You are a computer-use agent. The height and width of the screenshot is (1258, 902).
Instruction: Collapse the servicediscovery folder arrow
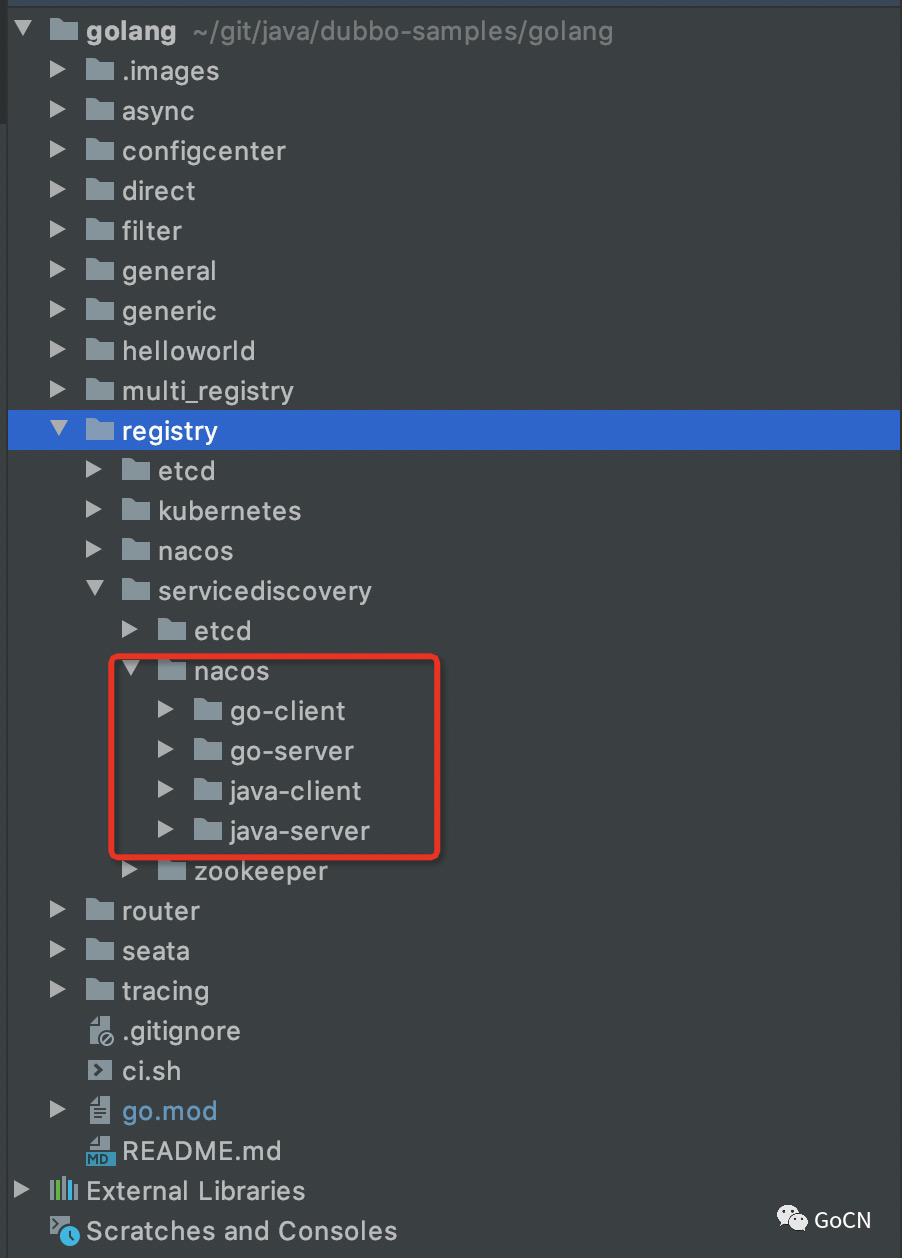[94, 590]
